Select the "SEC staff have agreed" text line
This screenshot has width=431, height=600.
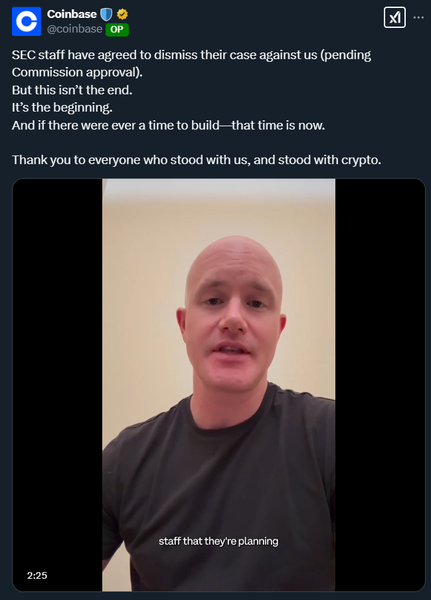(191, 55)
